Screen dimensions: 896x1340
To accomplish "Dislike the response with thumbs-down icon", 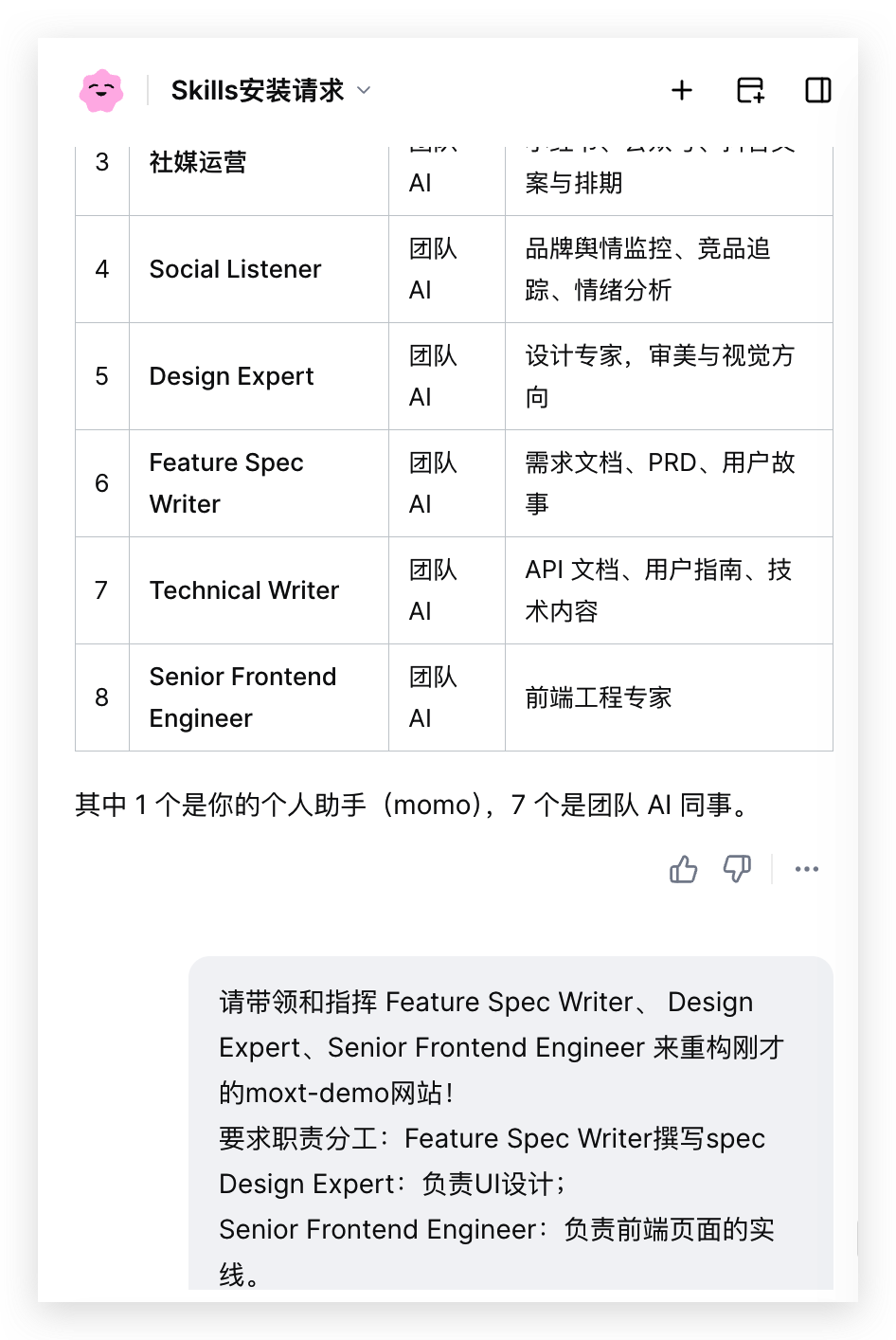I will tap(737, 869).
